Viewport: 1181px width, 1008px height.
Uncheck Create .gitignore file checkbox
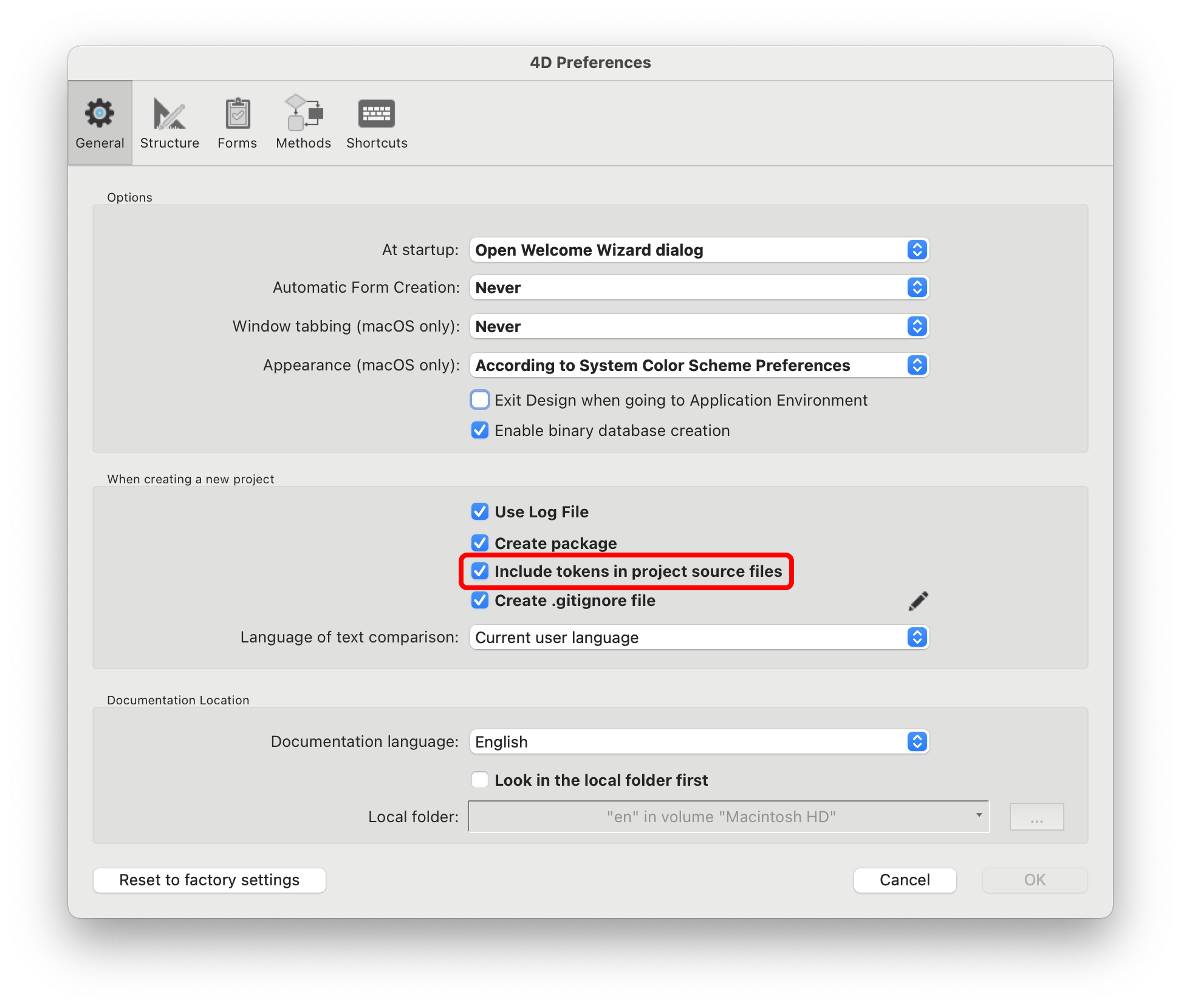tap(480, 601)
